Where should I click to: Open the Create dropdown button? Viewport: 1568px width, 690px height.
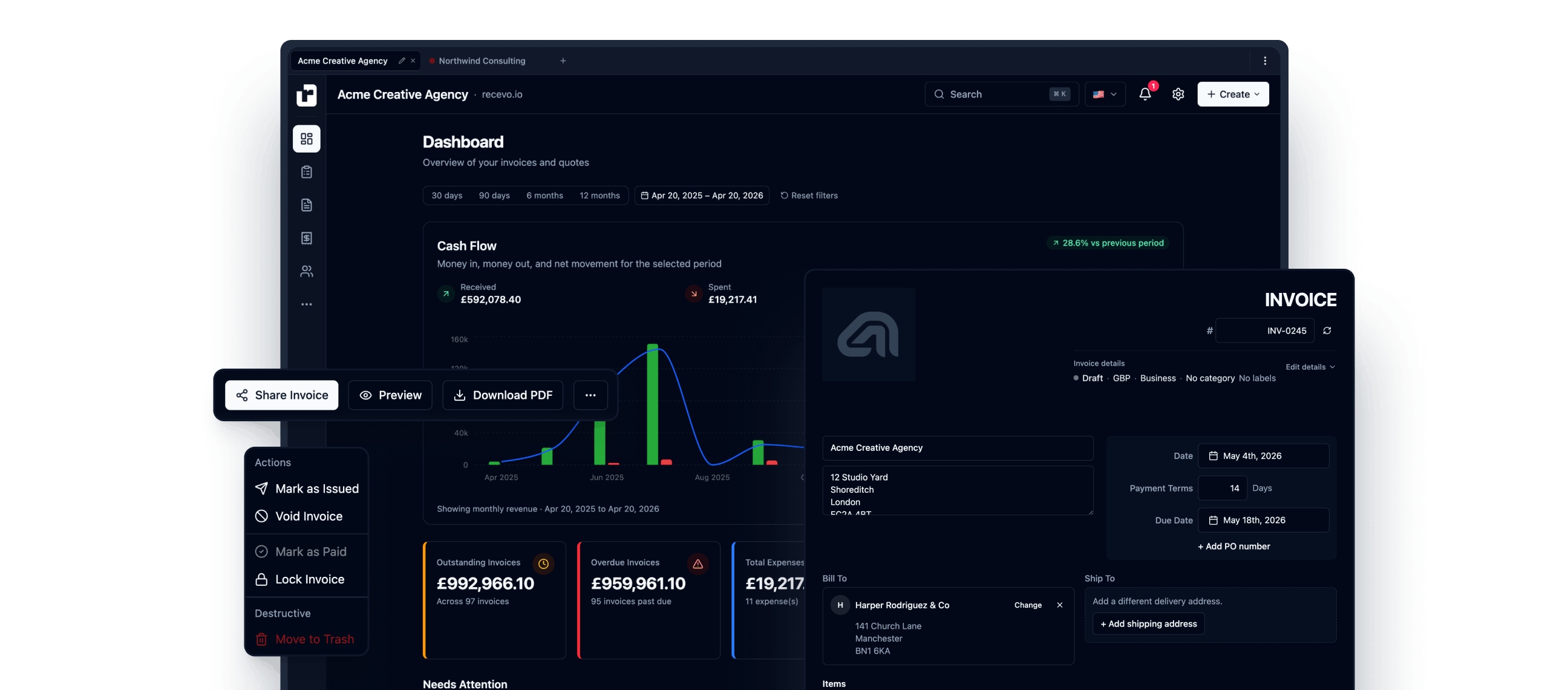1233,94
